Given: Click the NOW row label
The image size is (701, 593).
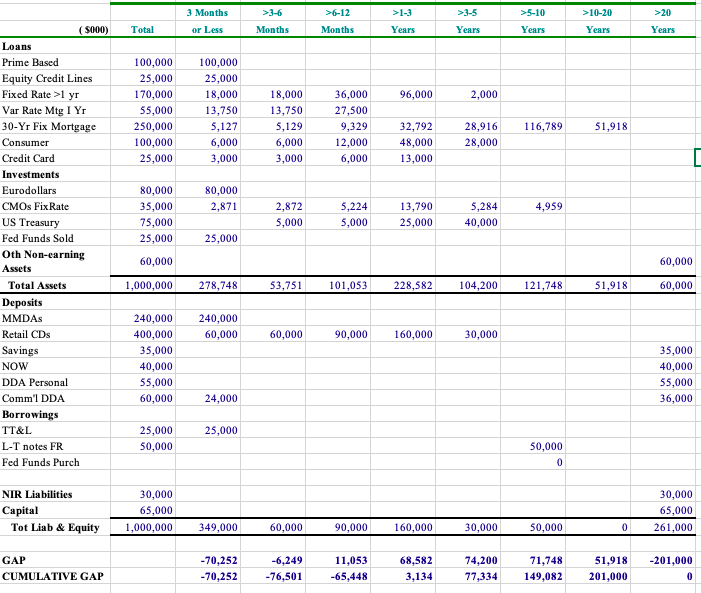Looking at the screenshot, I should [15, 366].
